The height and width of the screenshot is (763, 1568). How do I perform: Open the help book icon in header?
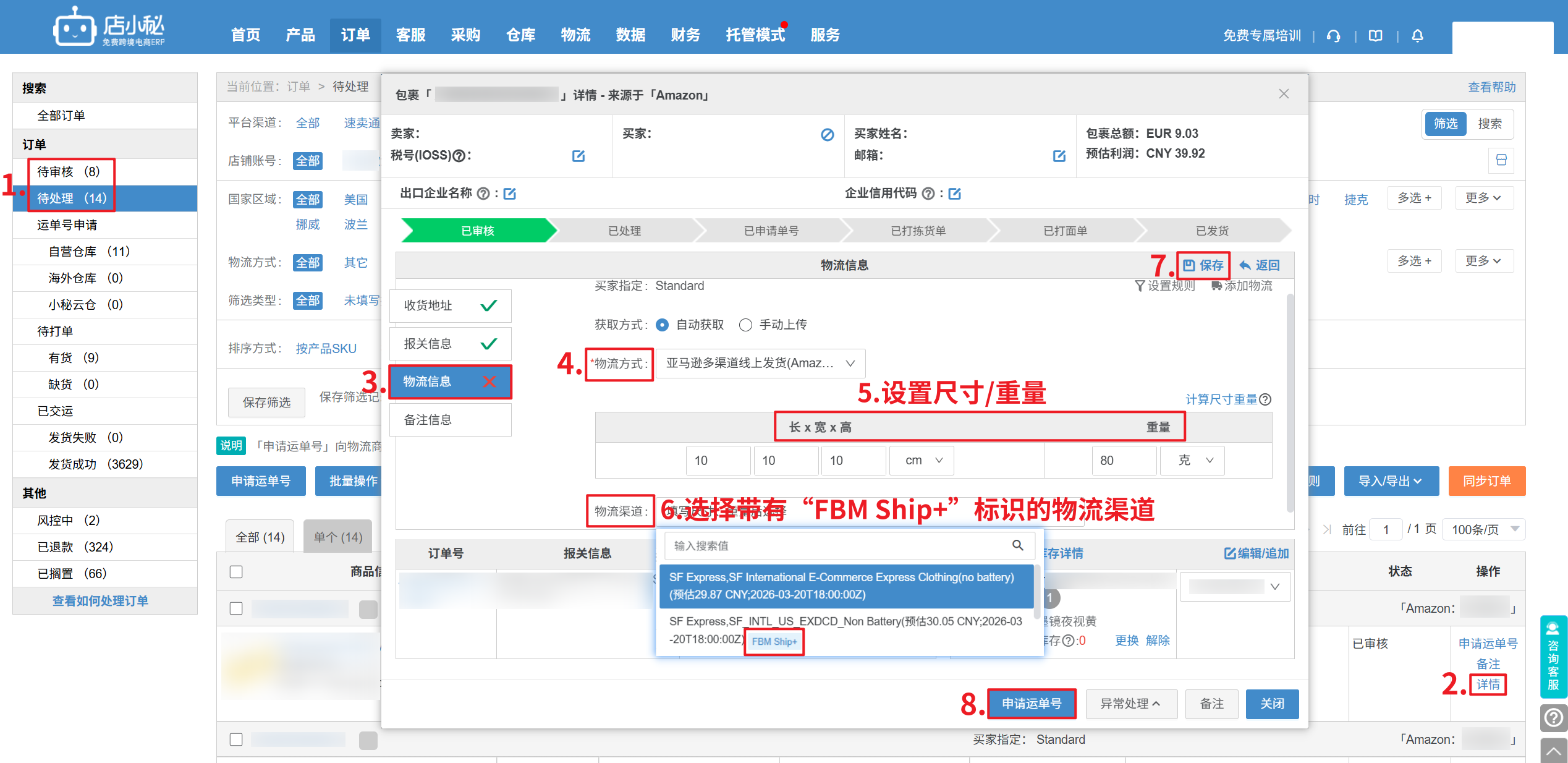pyautogui.click(x=1376, y=36)
